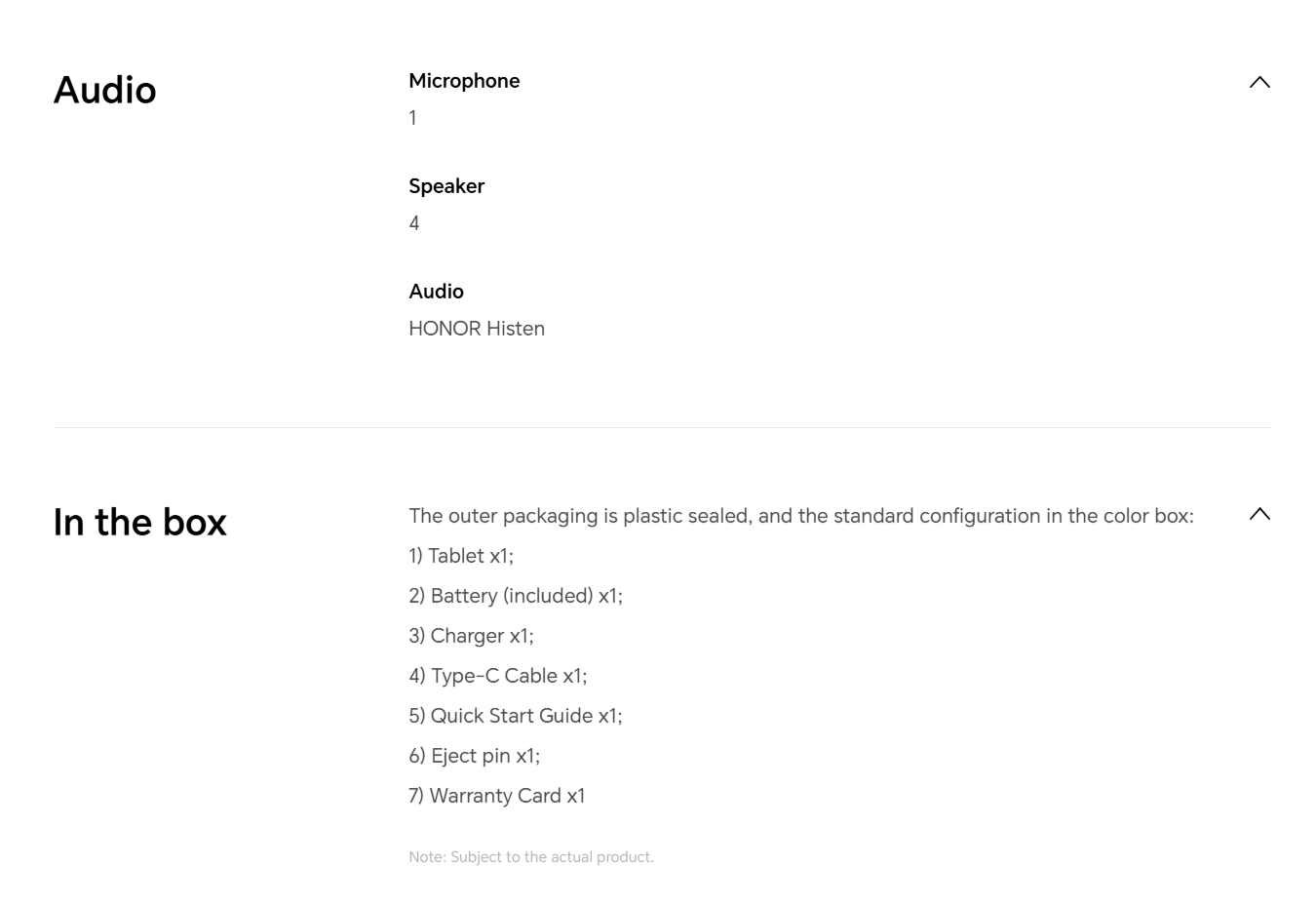The width and height of the screenshot is (1316, 906).
Task: Click the microphone count value 1
Action: click(413, 118)
